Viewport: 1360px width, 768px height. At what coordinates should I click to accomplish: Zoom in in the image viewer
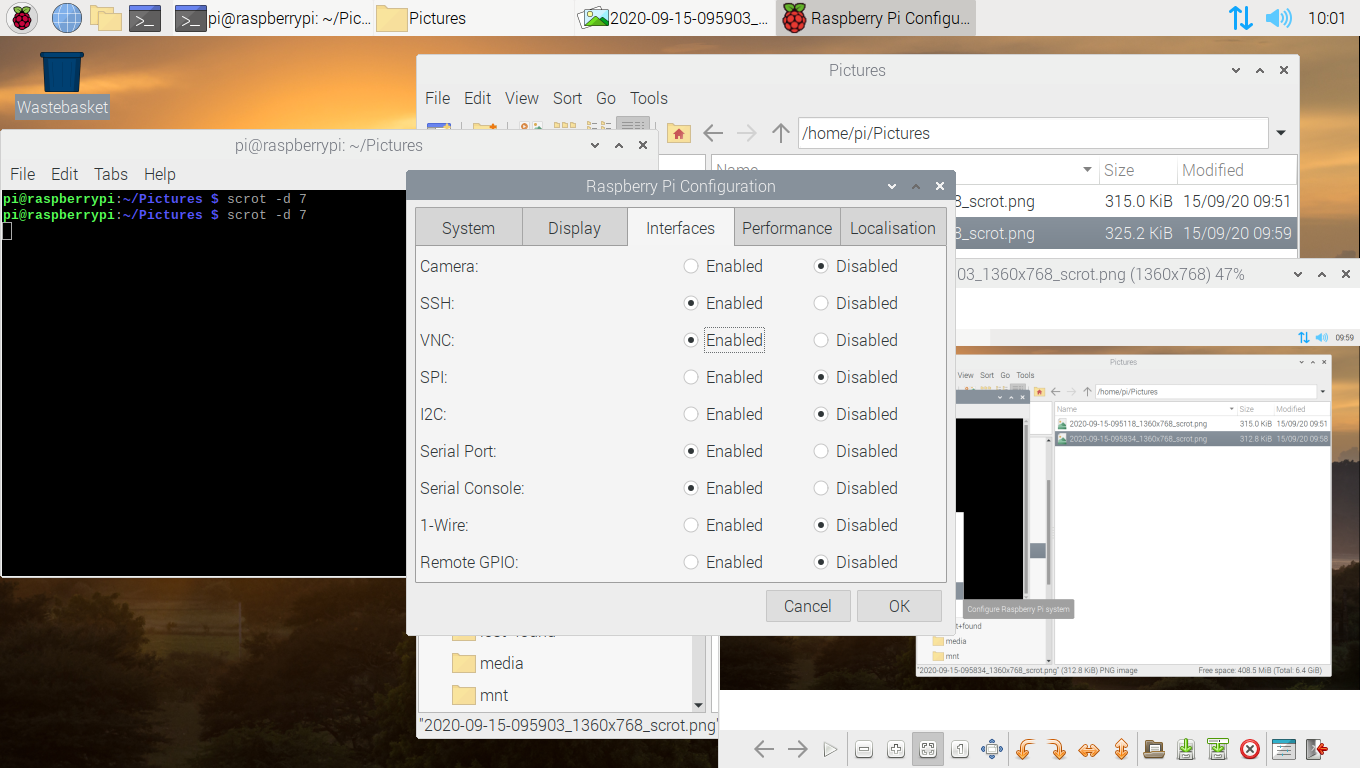pyautogui.click(x=896, y=749)
